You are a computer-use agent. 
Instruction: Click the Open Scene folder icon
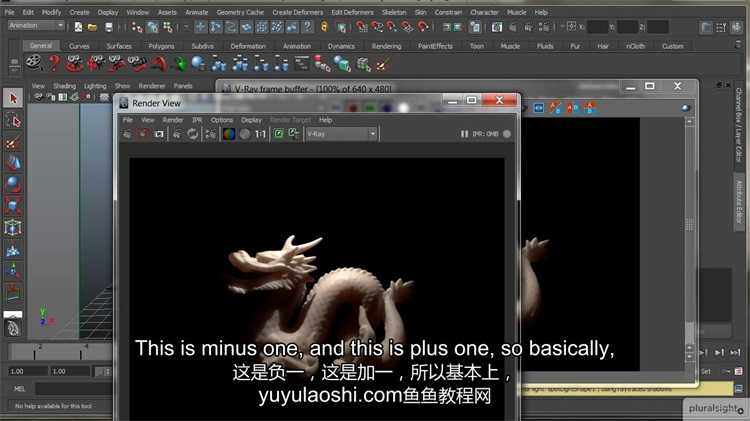tap(92, 27)
